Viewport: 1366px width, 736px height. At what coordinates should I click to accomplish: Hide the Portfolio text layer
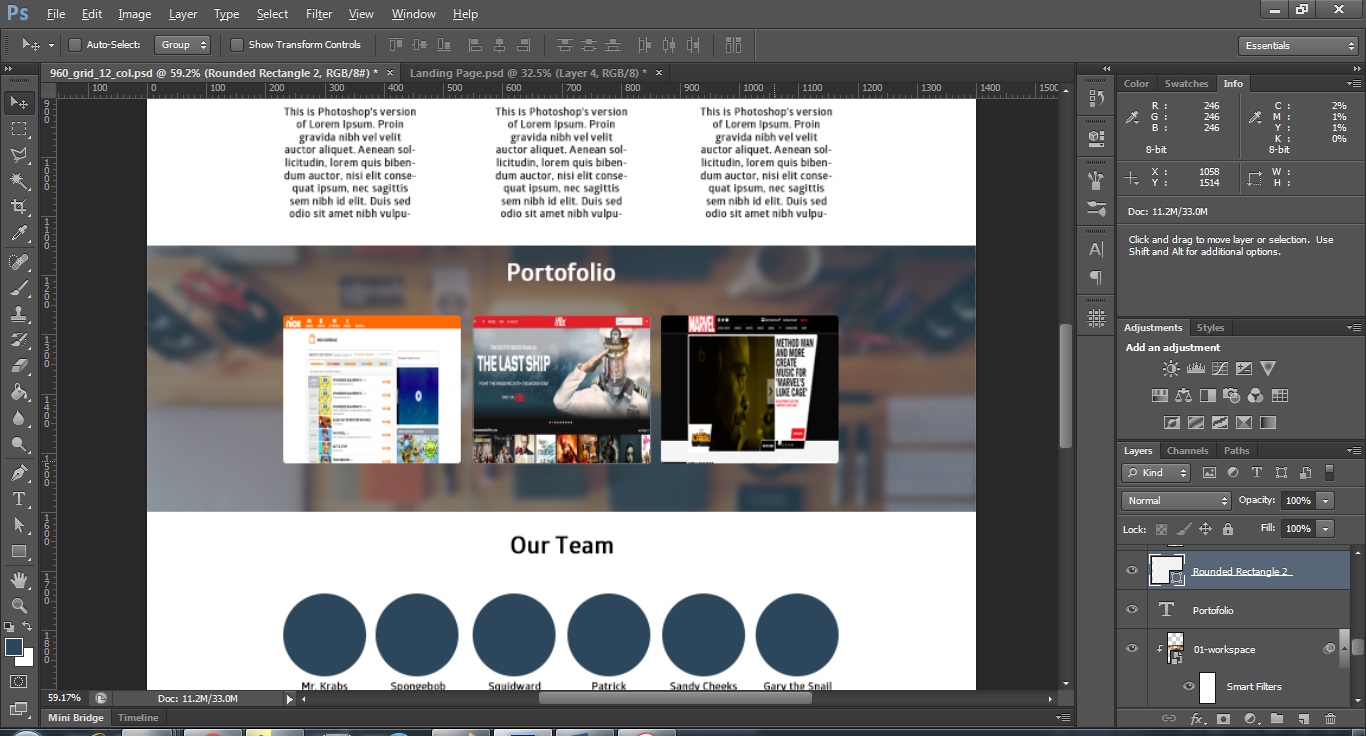pos(1132,609)
